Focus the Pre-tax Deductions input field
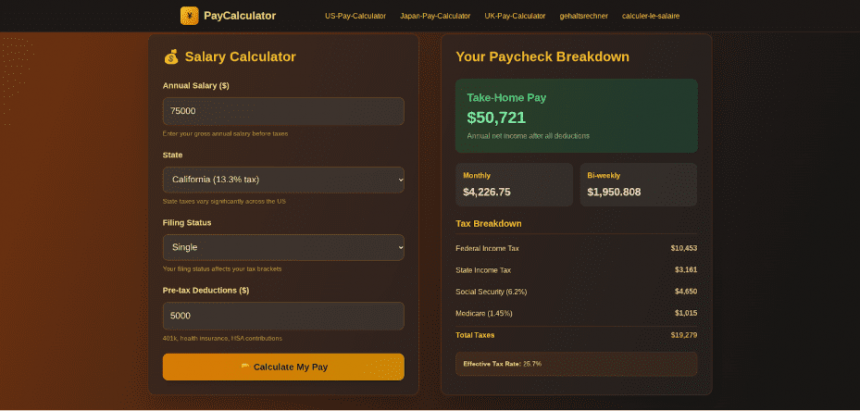Viewport: 860px width, 411px height. (x=283, y=316)
